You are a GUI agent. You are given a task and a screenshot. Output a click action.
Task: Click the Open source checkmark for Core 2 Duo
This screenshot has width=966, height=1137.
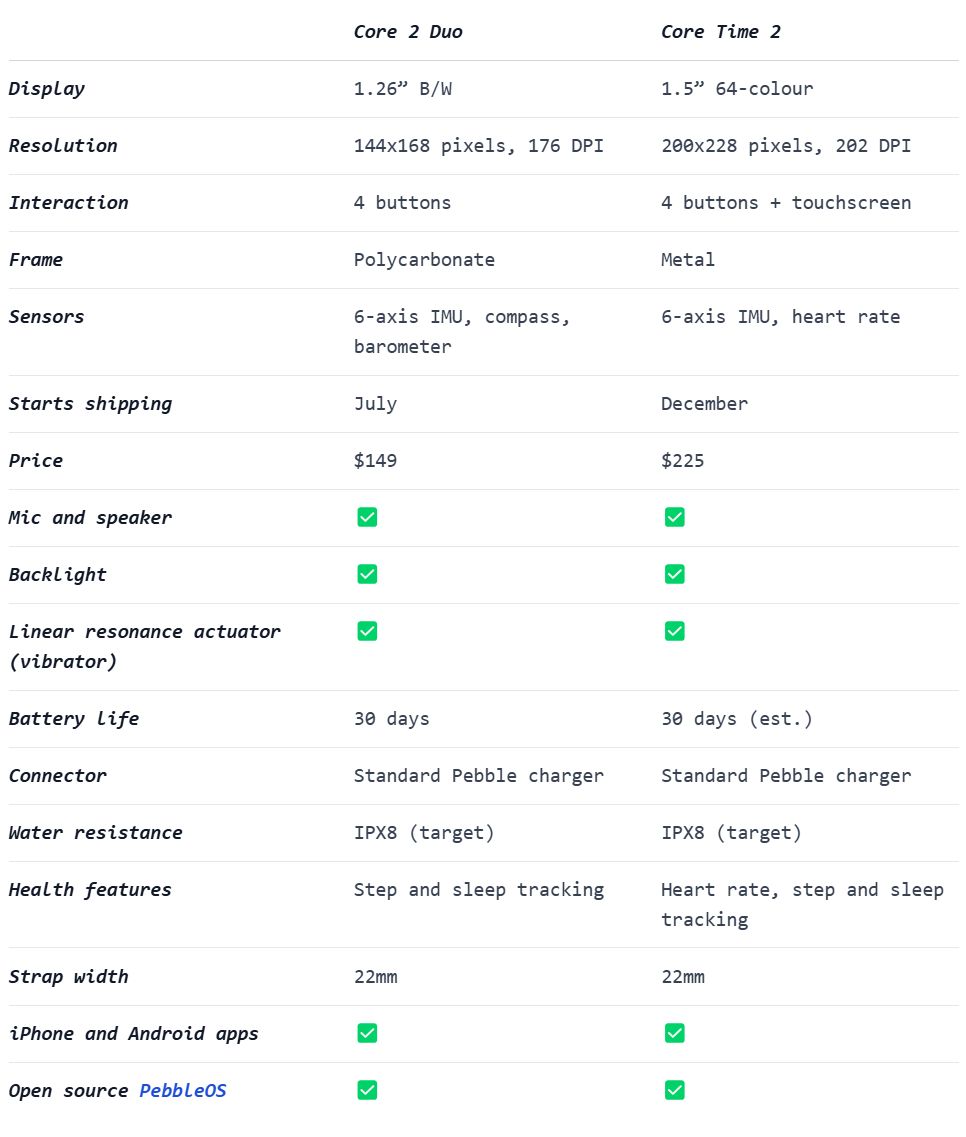pyautogui.click(x=367, y=1090)
